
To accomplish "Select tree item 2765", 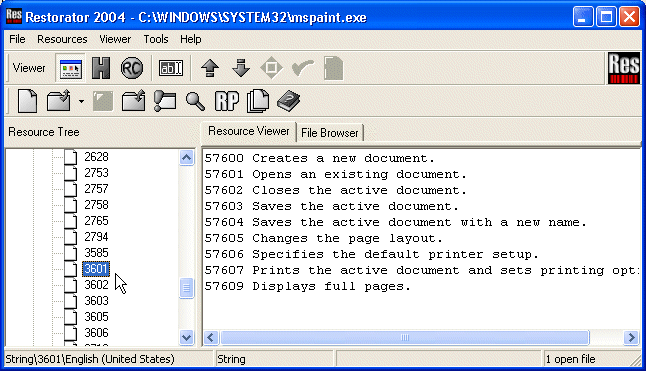I will point(96,221).
